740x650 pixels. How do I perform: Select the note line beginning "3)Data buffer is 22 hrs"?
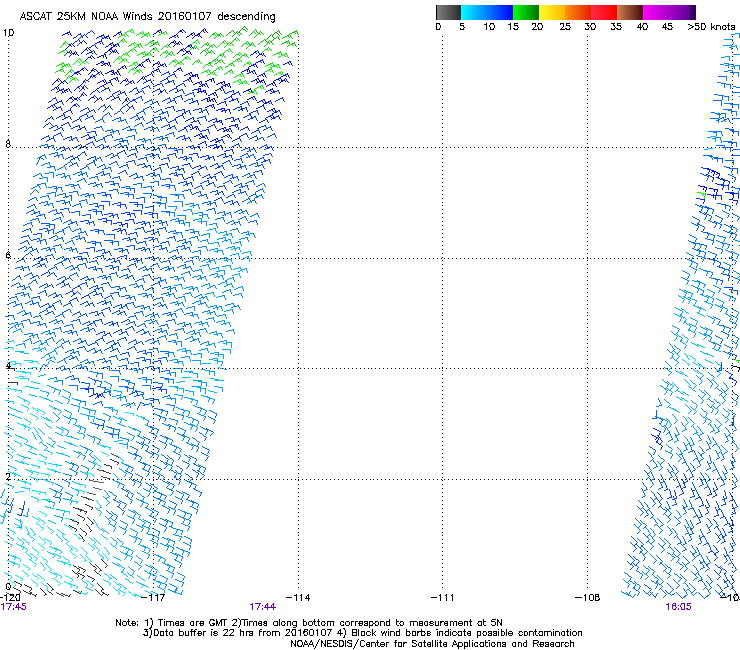[362, 633]
